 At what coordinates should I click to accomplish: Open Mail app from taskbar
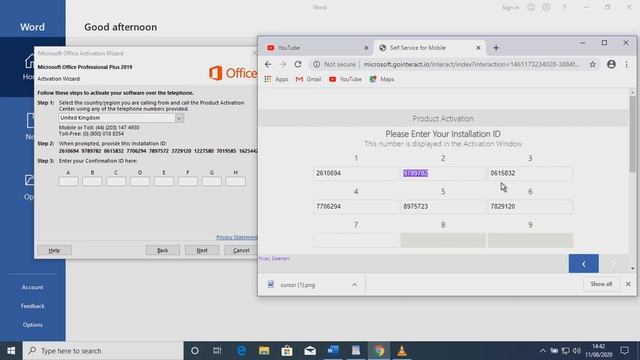310,351
